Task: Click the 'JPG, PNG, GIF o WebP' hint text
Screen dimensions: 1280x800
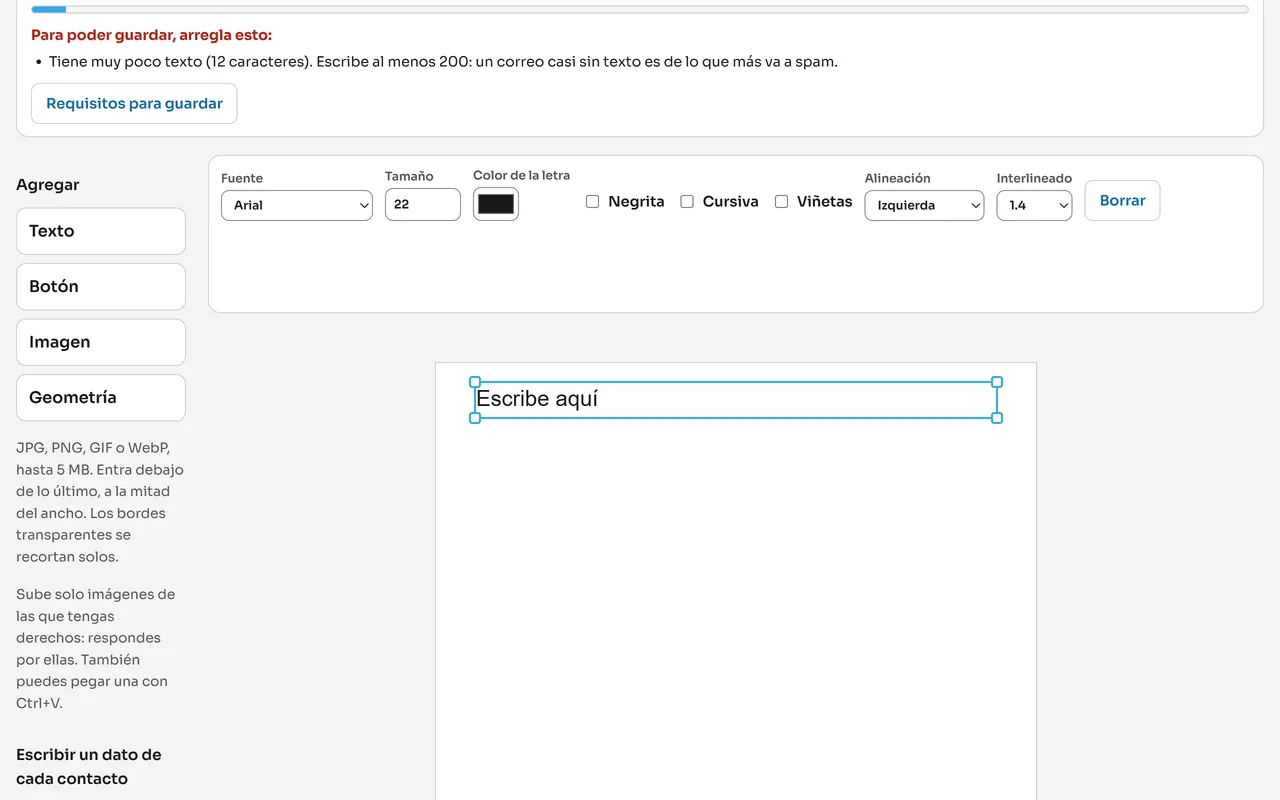Action: (100, 503)
